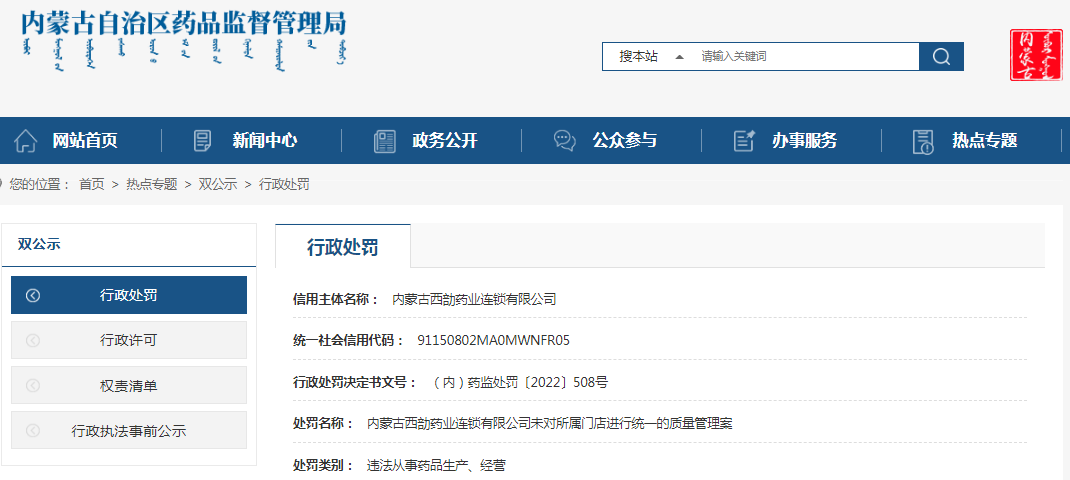
Task: Click the penalty name ending in 质量管理案
Action: click(549, 424)
